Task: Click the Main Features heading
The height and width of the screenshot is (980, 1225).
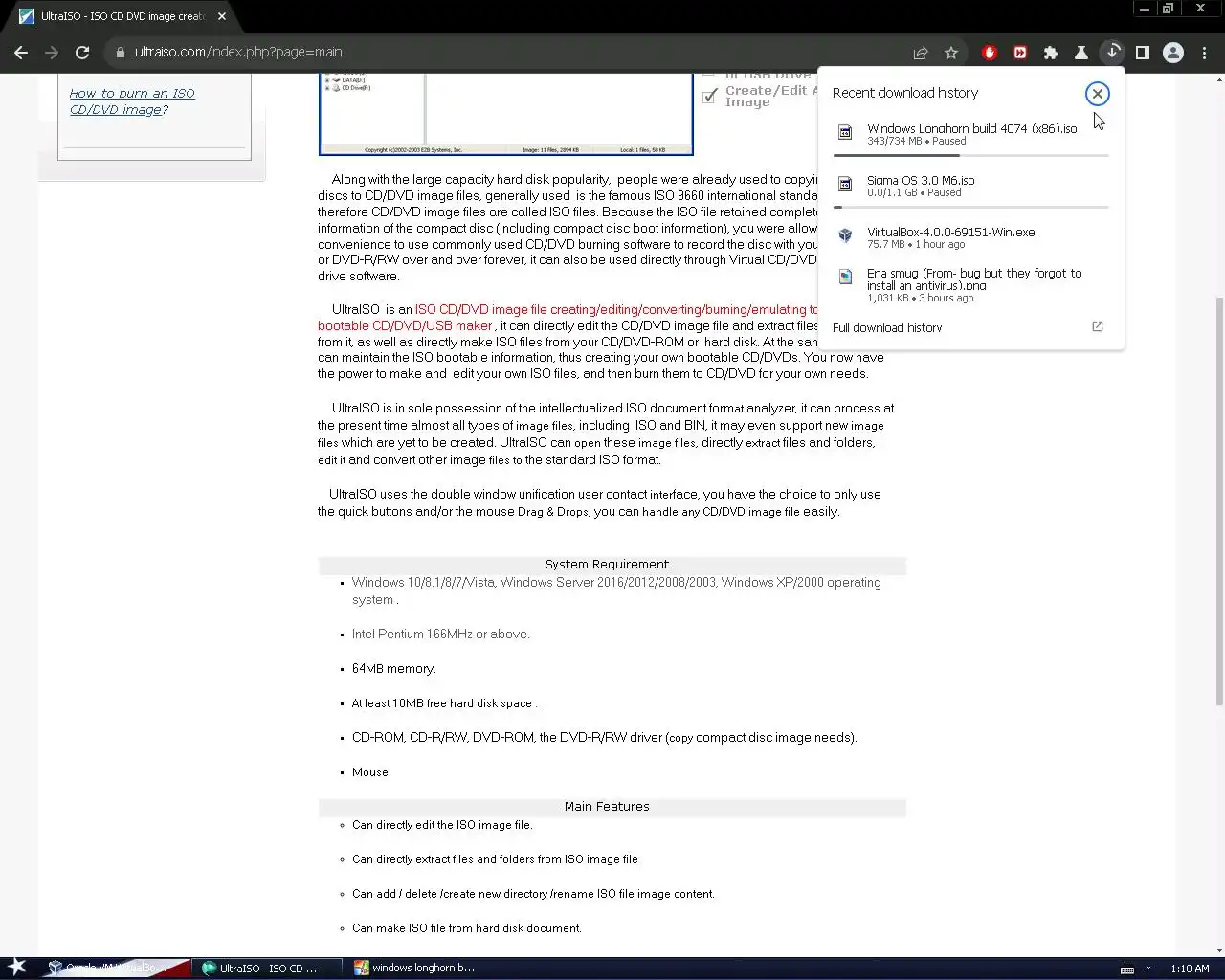Action: (x=607, y=807)
